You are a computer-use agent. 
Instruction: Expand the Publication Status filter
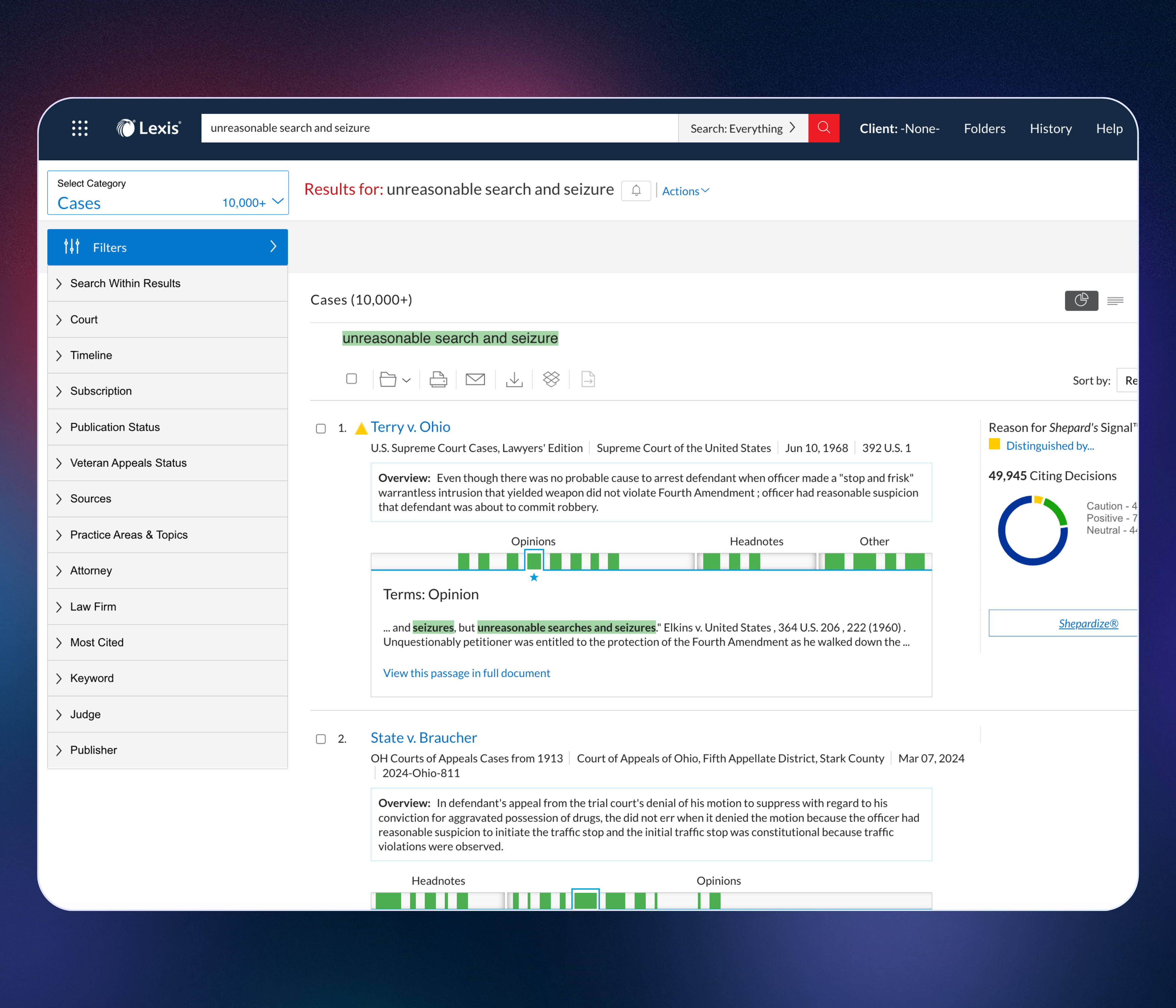[x=167, y=427]
